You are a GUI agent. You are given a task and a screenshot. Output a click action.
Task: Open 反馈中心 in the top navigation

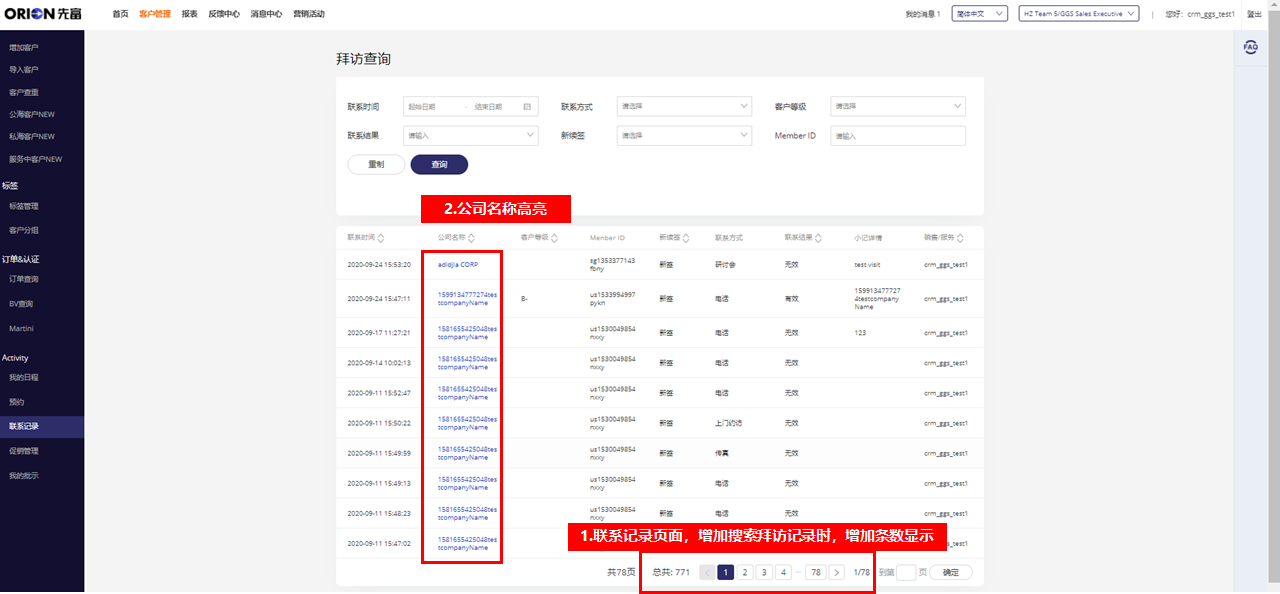[224, 14]
